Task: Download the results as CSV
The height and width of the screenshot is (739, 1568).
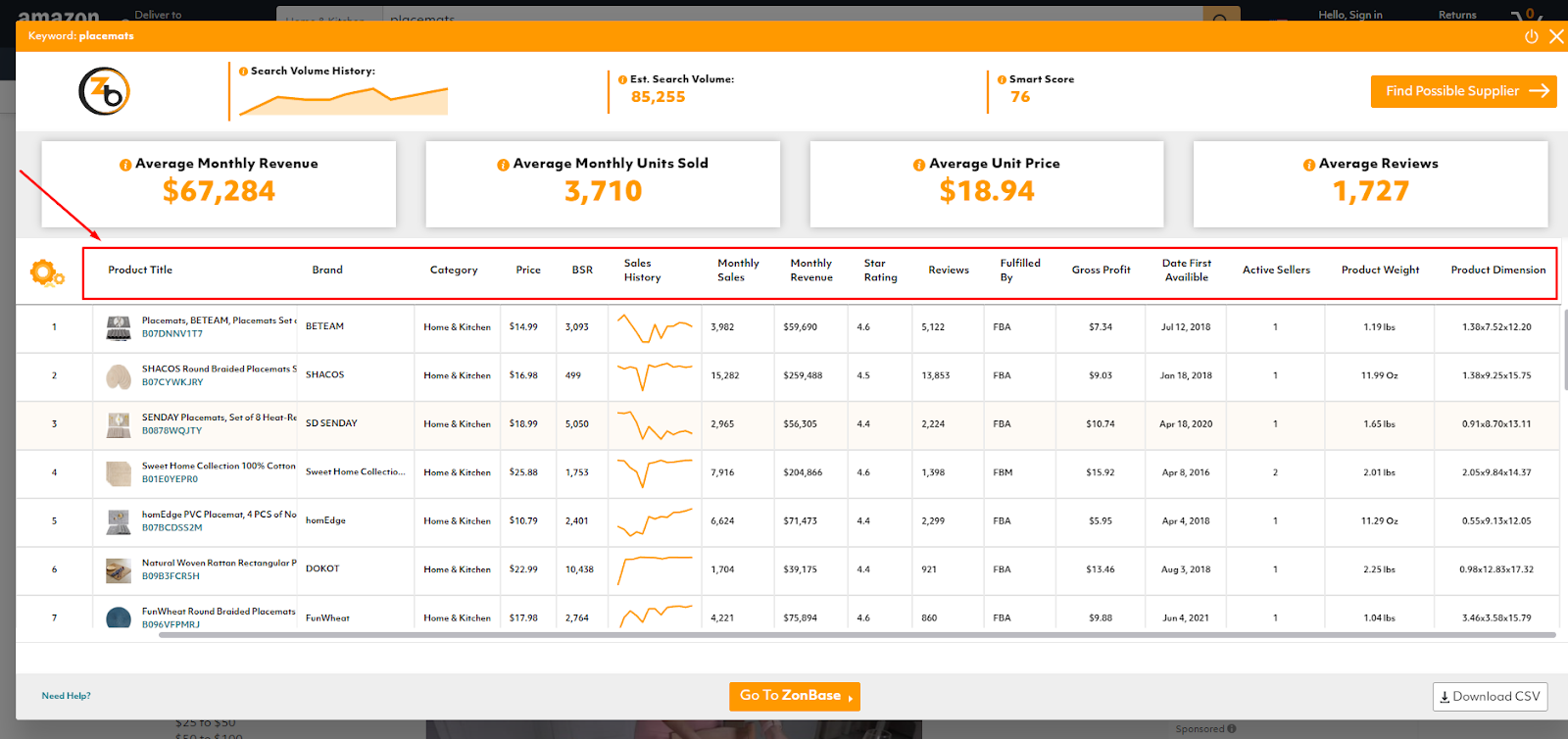Action: (1490, 697)
